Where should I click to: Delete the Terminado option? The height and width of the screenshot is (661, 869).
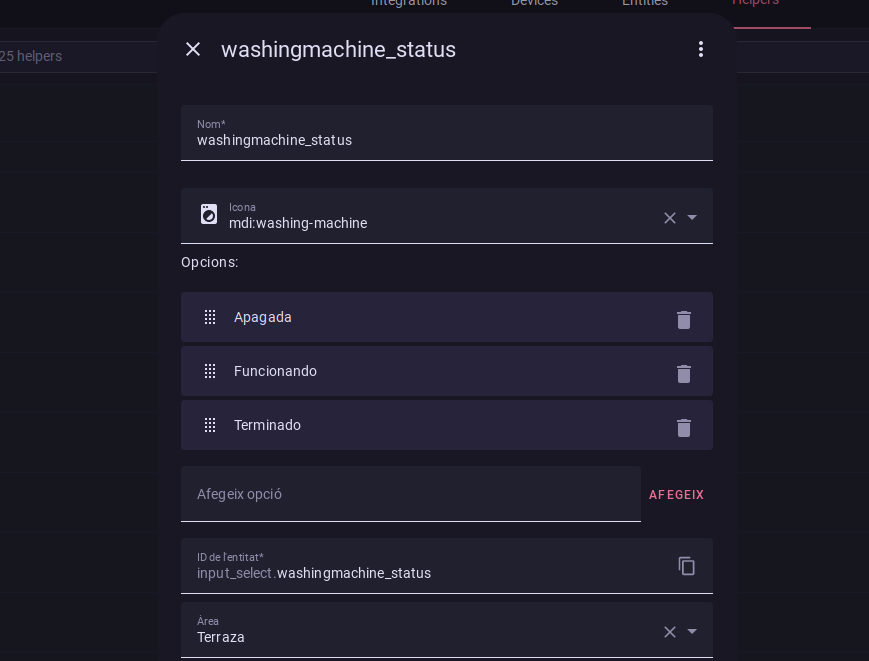(684, 428)
